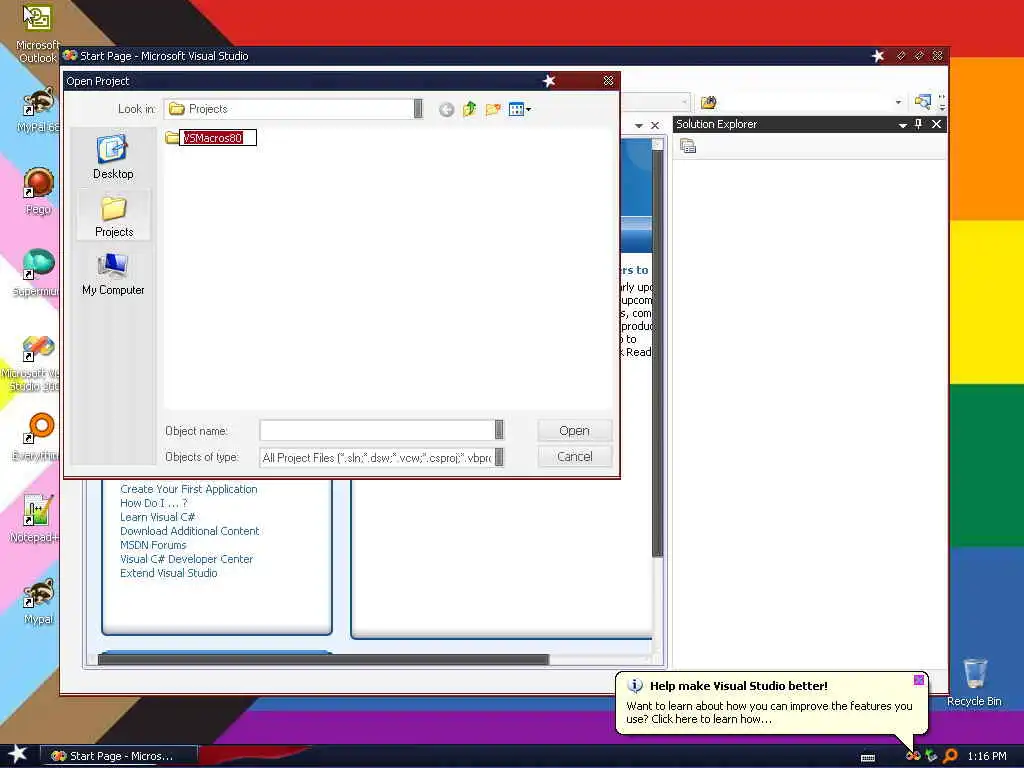Go up one folder level in dialog
1024x768 pixels.
470,109
